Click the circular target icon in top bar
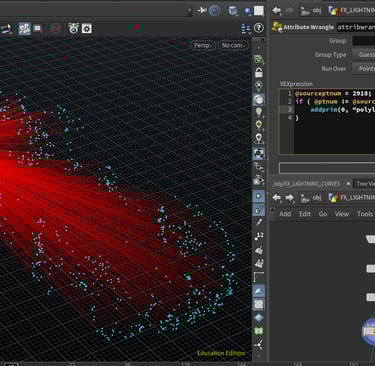 [214, 11]
